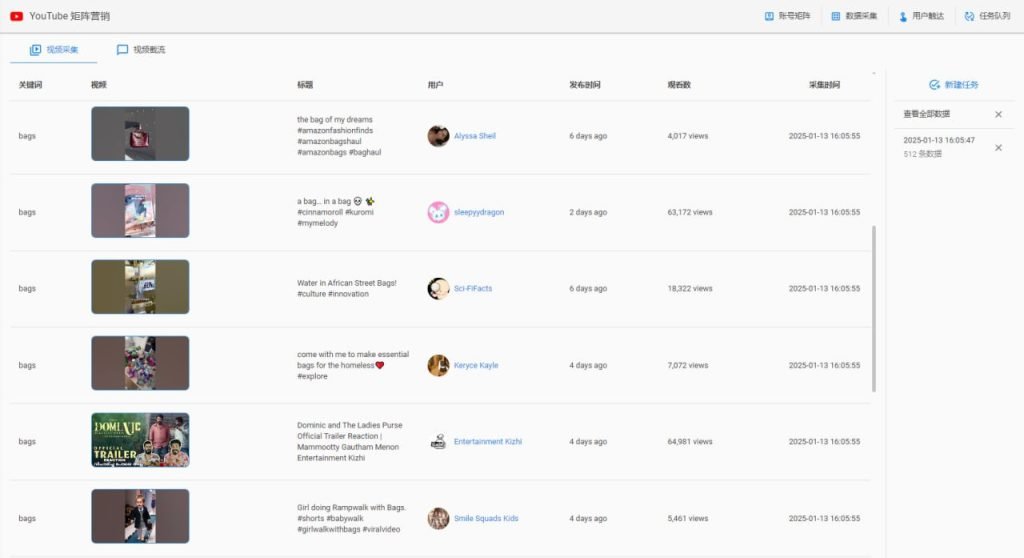Open the sleepyydragon user link
The height and width of the screenshot is (558, 1024).
(x=479, y=212)
